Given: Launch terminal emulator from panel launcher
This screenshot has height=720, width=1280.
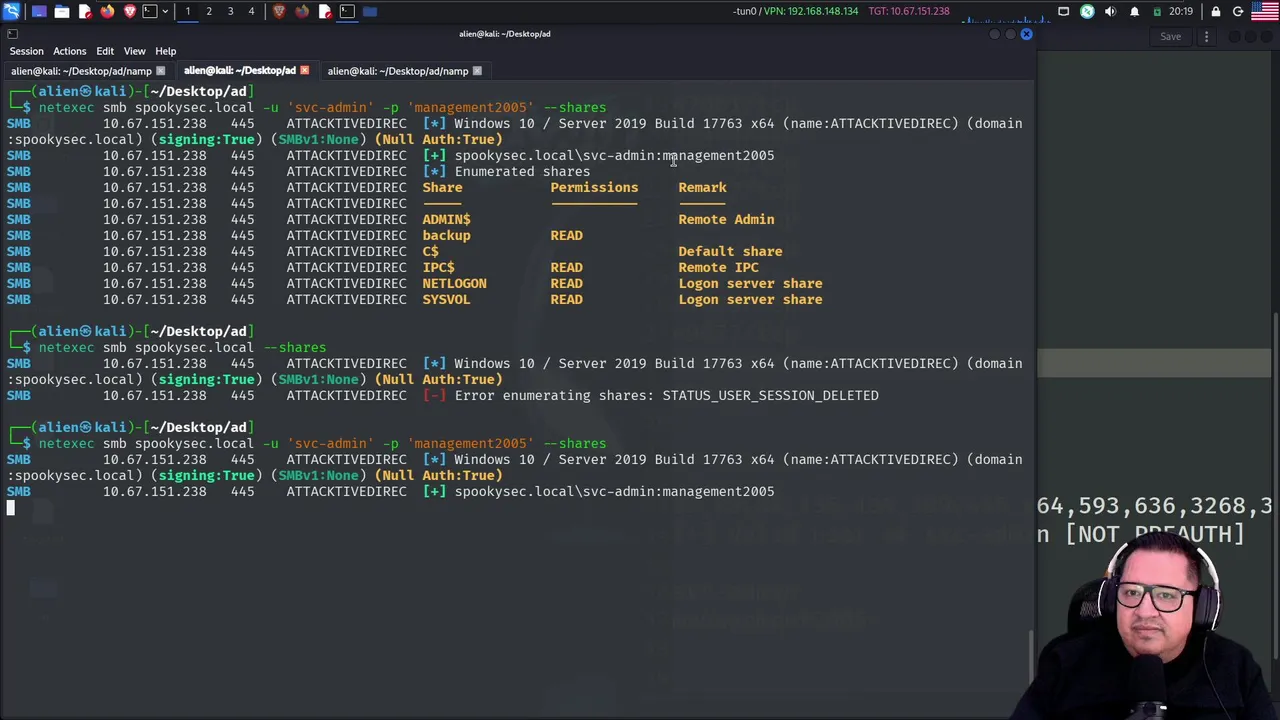Looking at the screenshot, I should tap(150, 11).
